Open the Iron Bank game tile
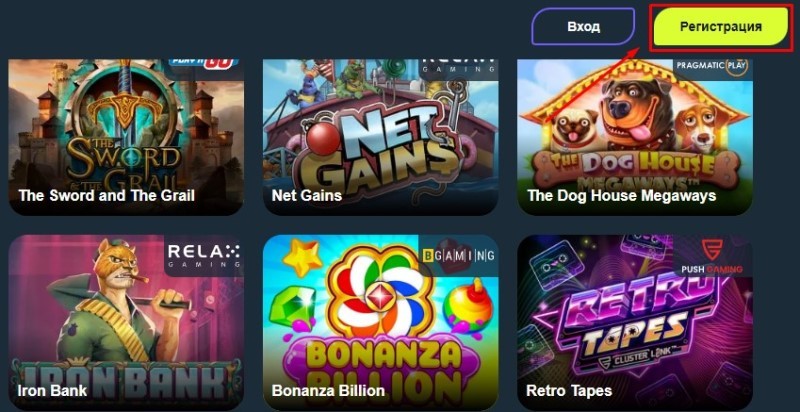Image resolution: width=800 pixels, height=412 pixels. point(126,323)
